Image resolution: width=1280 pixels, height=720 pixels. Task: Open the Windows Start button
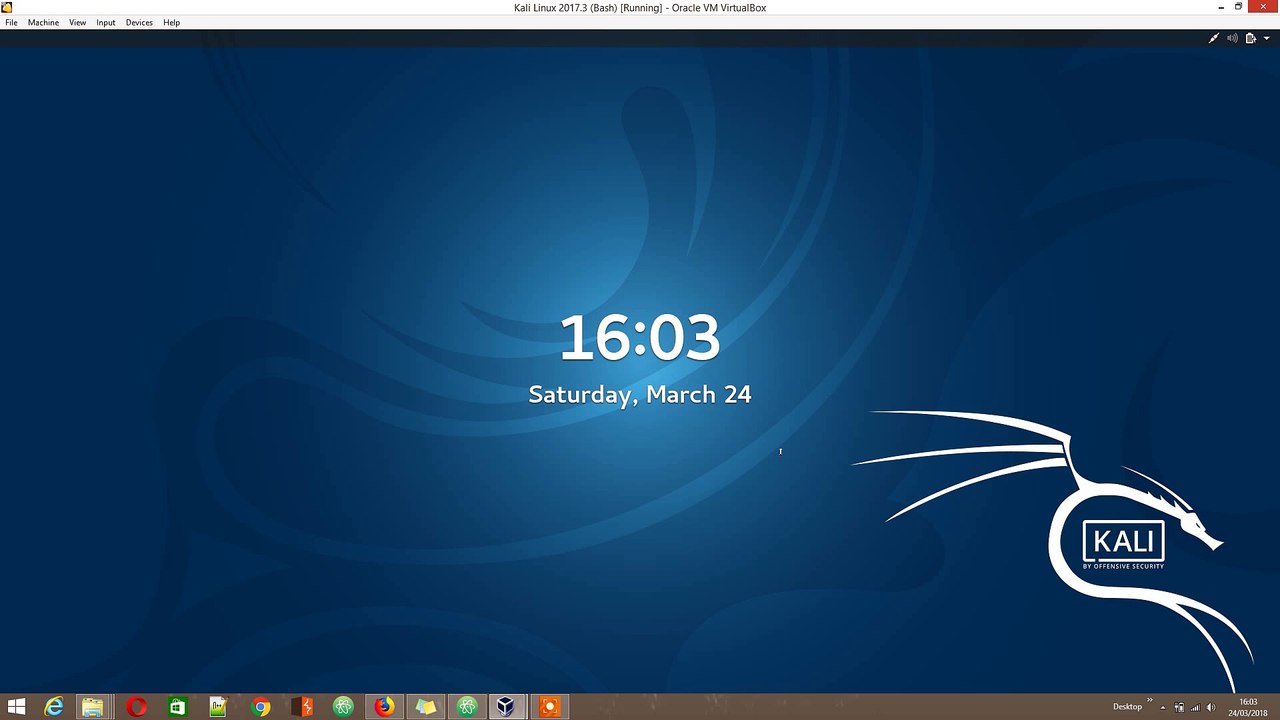tap(16, 707)
